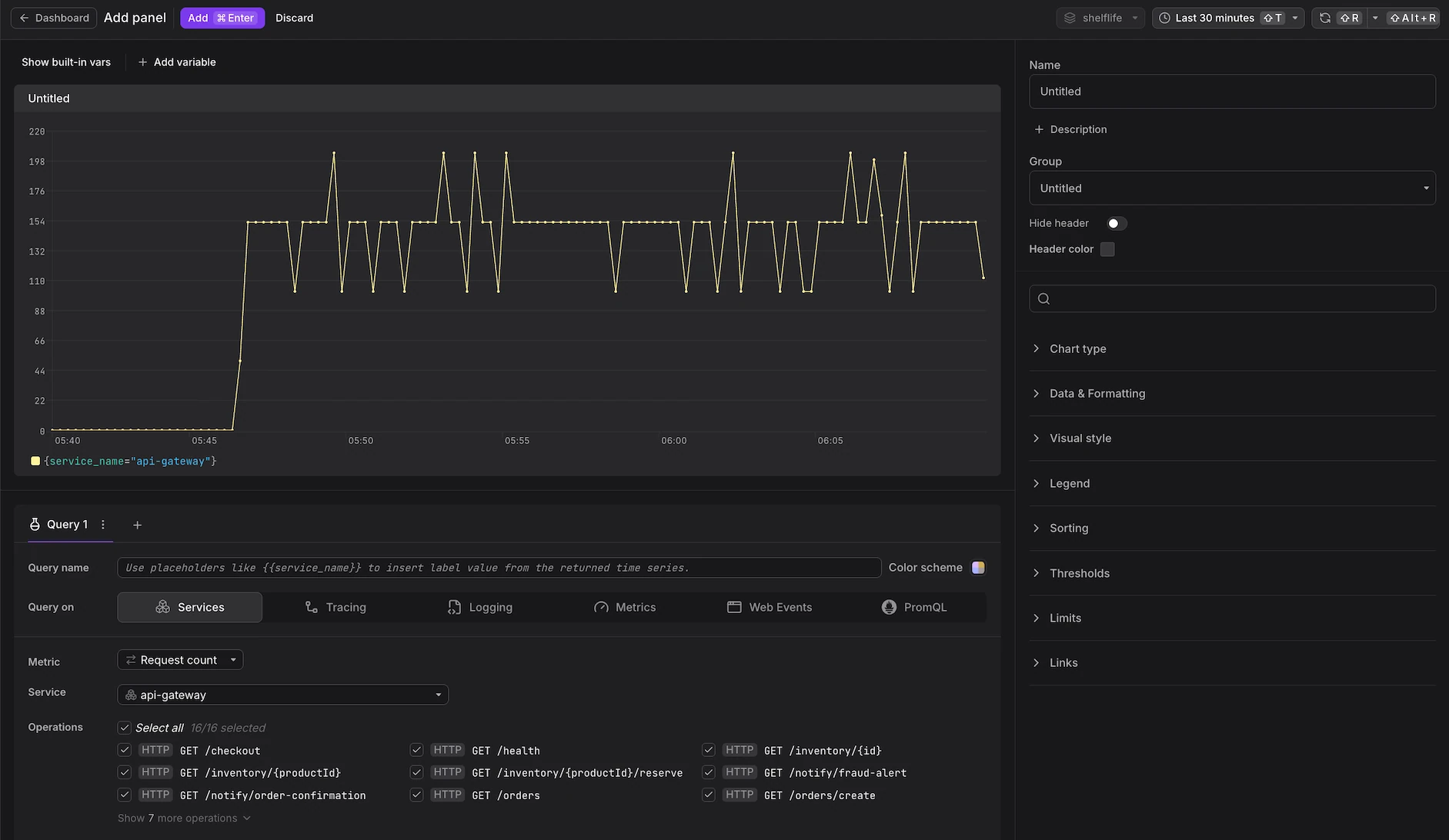Uncheck GET /inventory/{id} operation
Image resolution: width=1449 pixels, height=840 pixels.
click(709, 750)
